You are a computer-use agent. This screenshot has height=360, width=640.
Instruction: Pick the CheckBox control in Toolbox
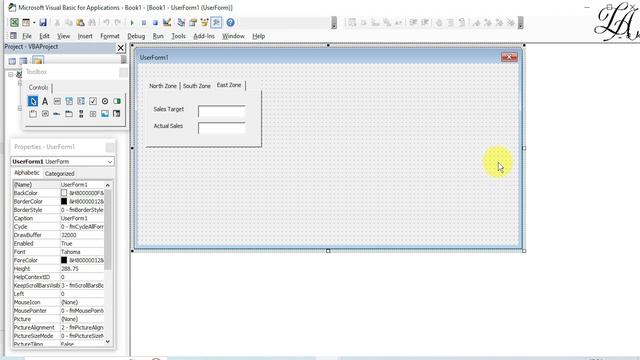[x=93, y=101]
